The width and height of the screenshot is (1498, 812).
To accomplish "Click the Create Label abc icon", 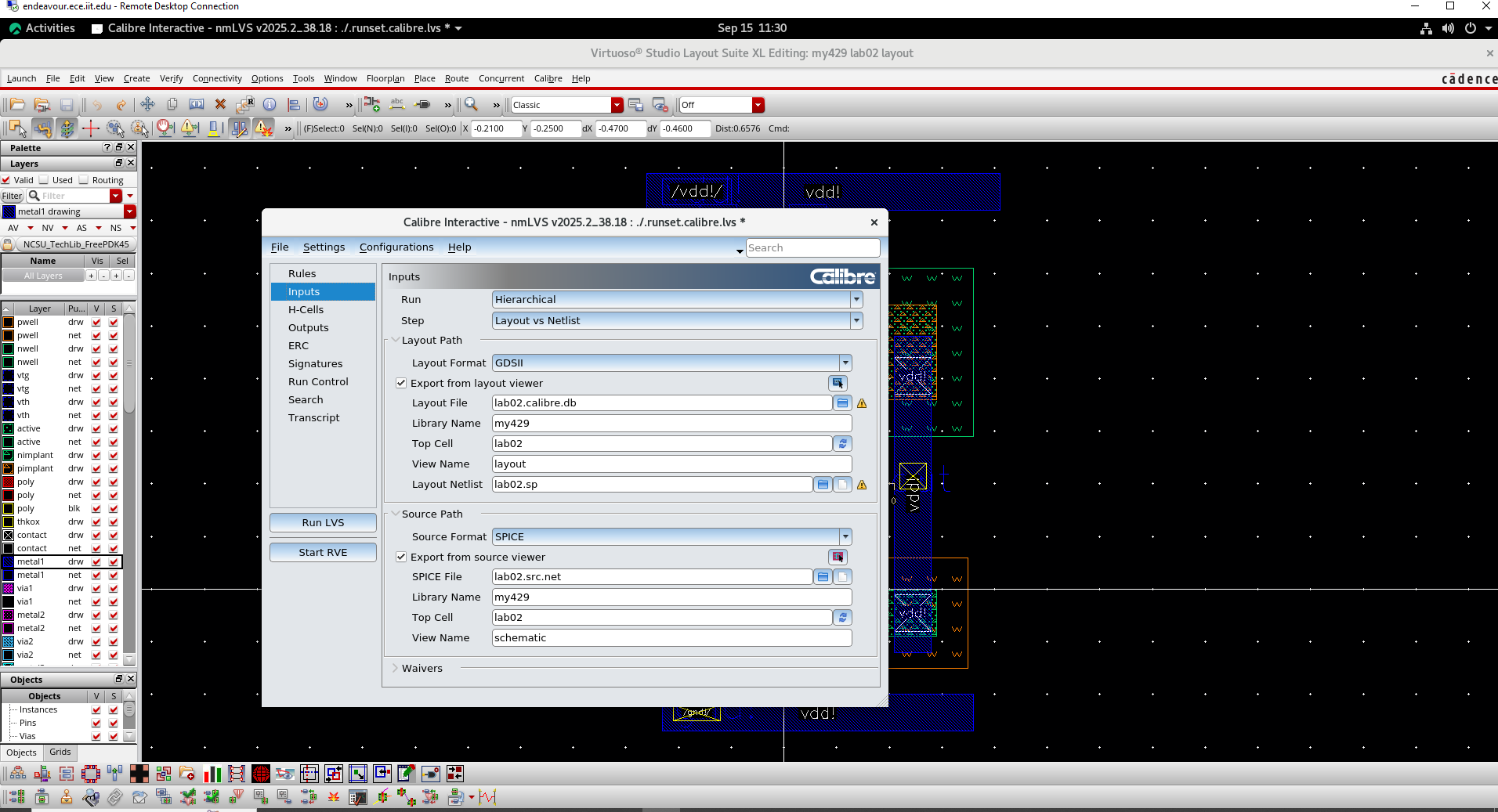I will tap(397, 105).
